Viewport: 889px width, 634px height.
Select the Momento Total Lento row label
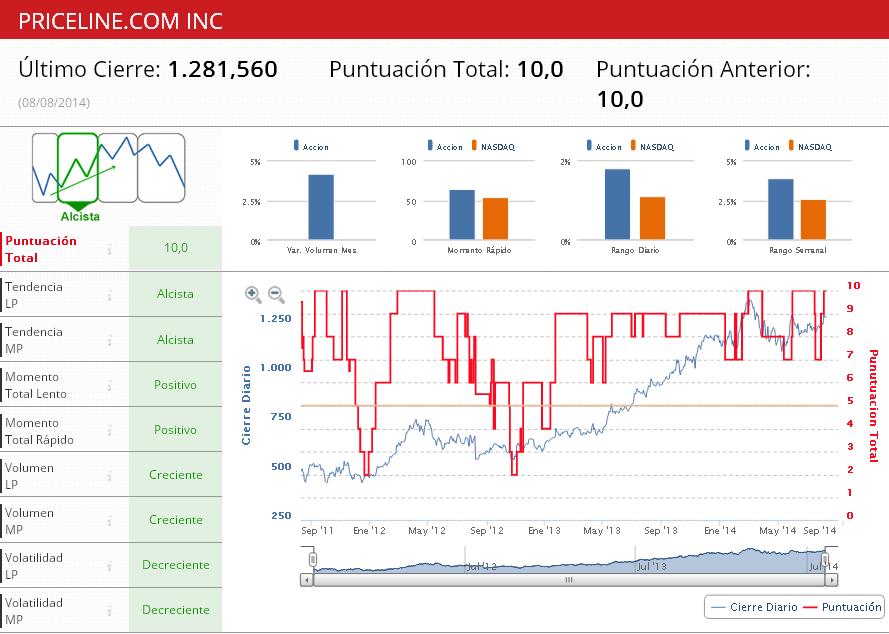[36, 385]
